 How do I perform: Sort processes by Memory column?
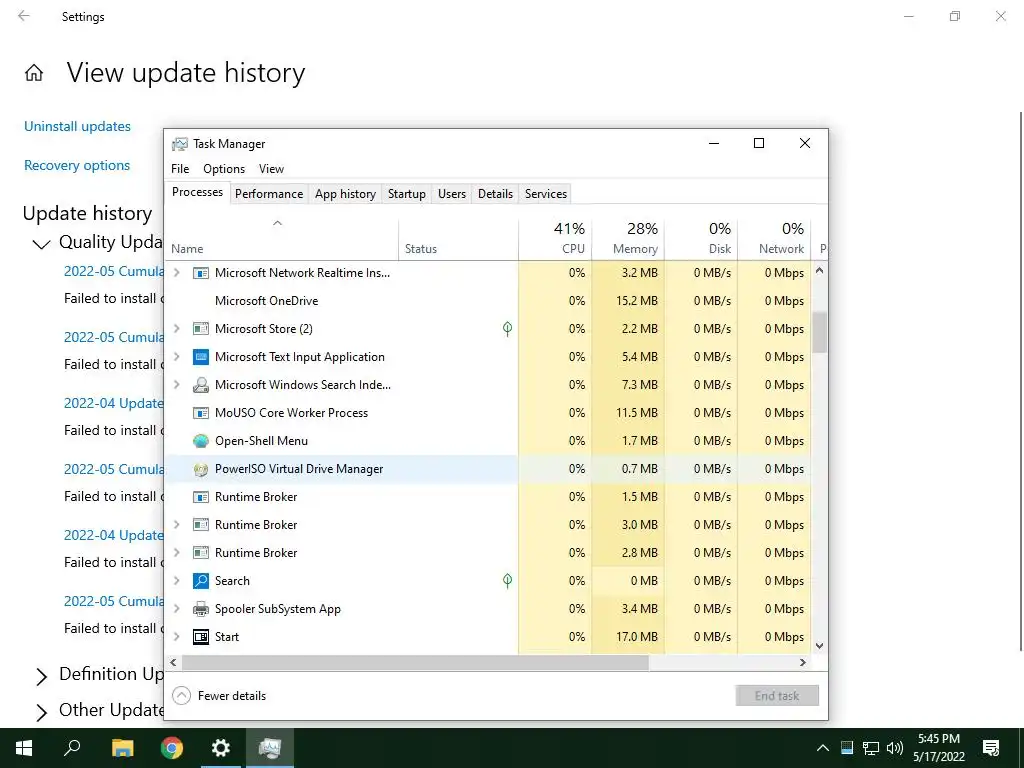click(x=628, y=238)
